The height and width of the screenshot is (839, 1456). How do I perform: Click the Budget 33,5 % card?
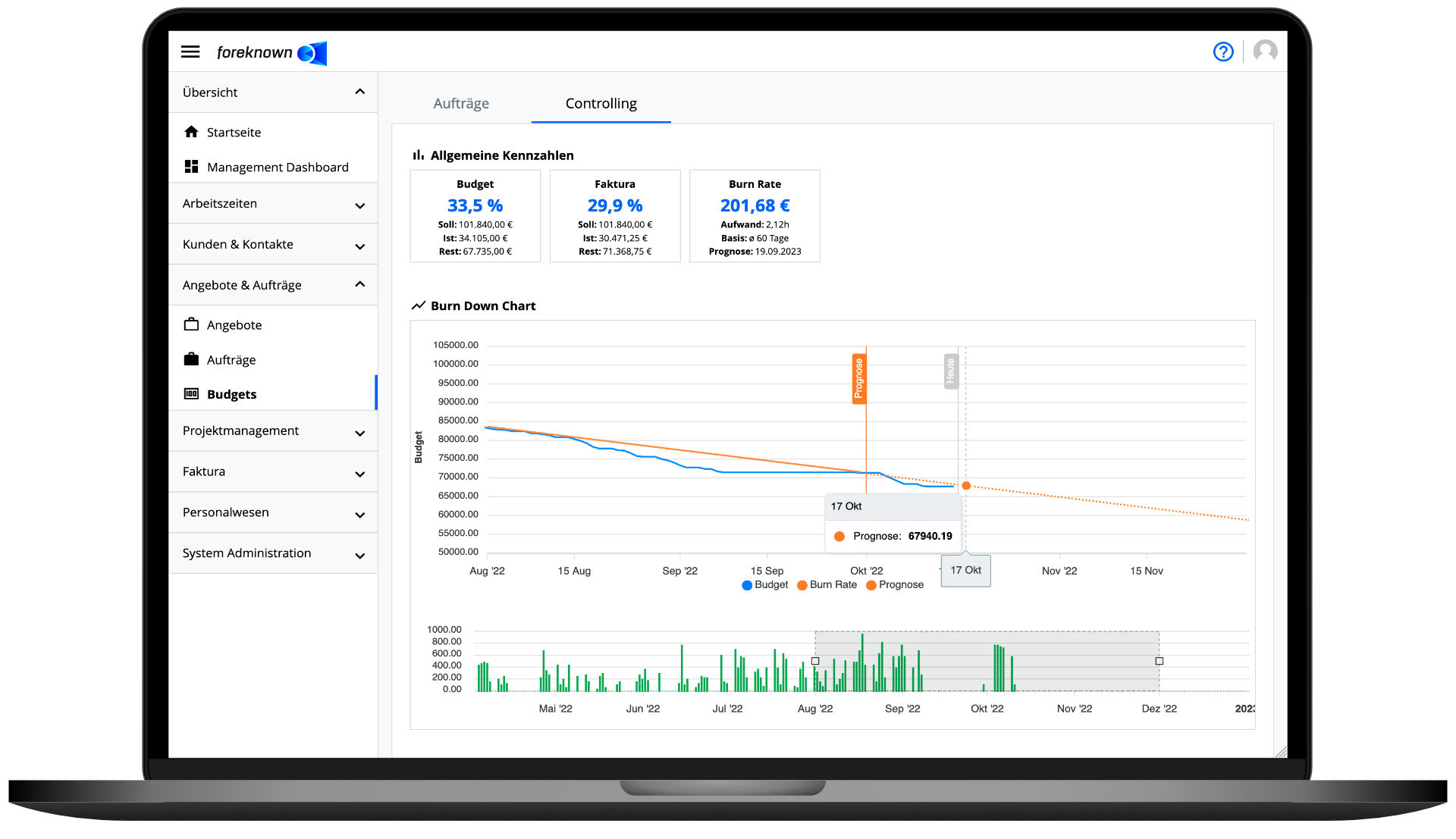[475, 216]
